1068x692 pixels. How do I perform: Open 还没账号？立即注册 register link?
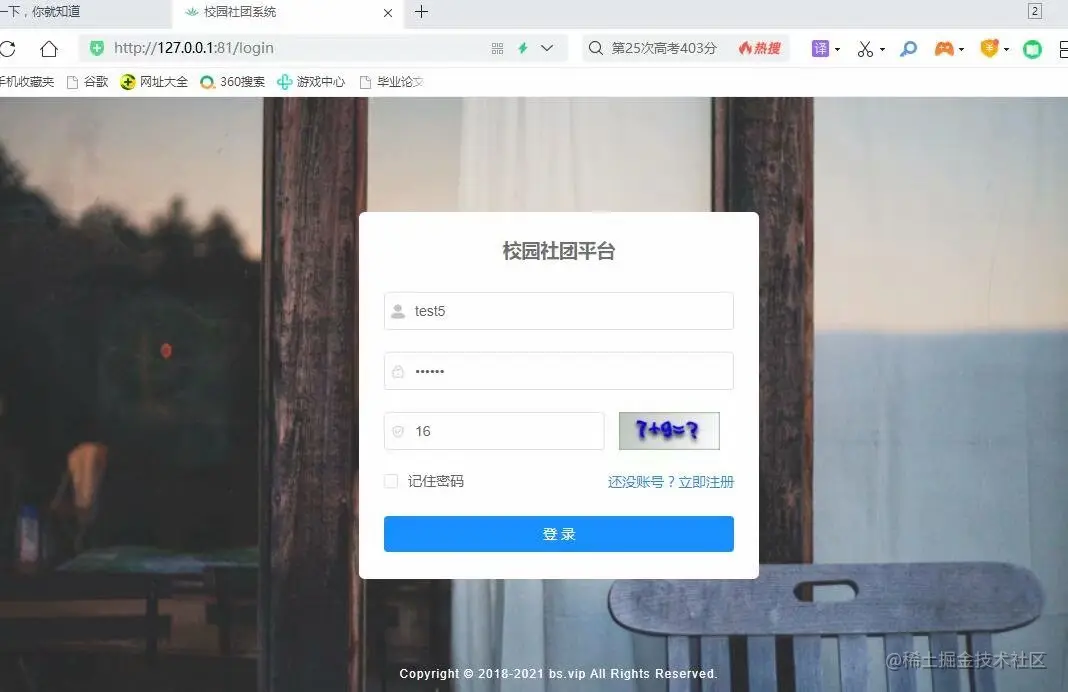[x=671, y=482]
